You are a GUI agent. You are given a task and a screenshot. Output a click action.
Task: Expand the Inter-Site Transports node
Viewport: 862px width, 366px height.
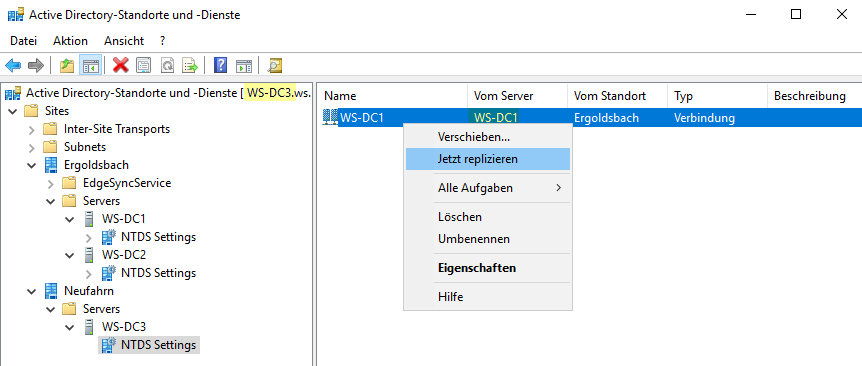click(32, 130)
